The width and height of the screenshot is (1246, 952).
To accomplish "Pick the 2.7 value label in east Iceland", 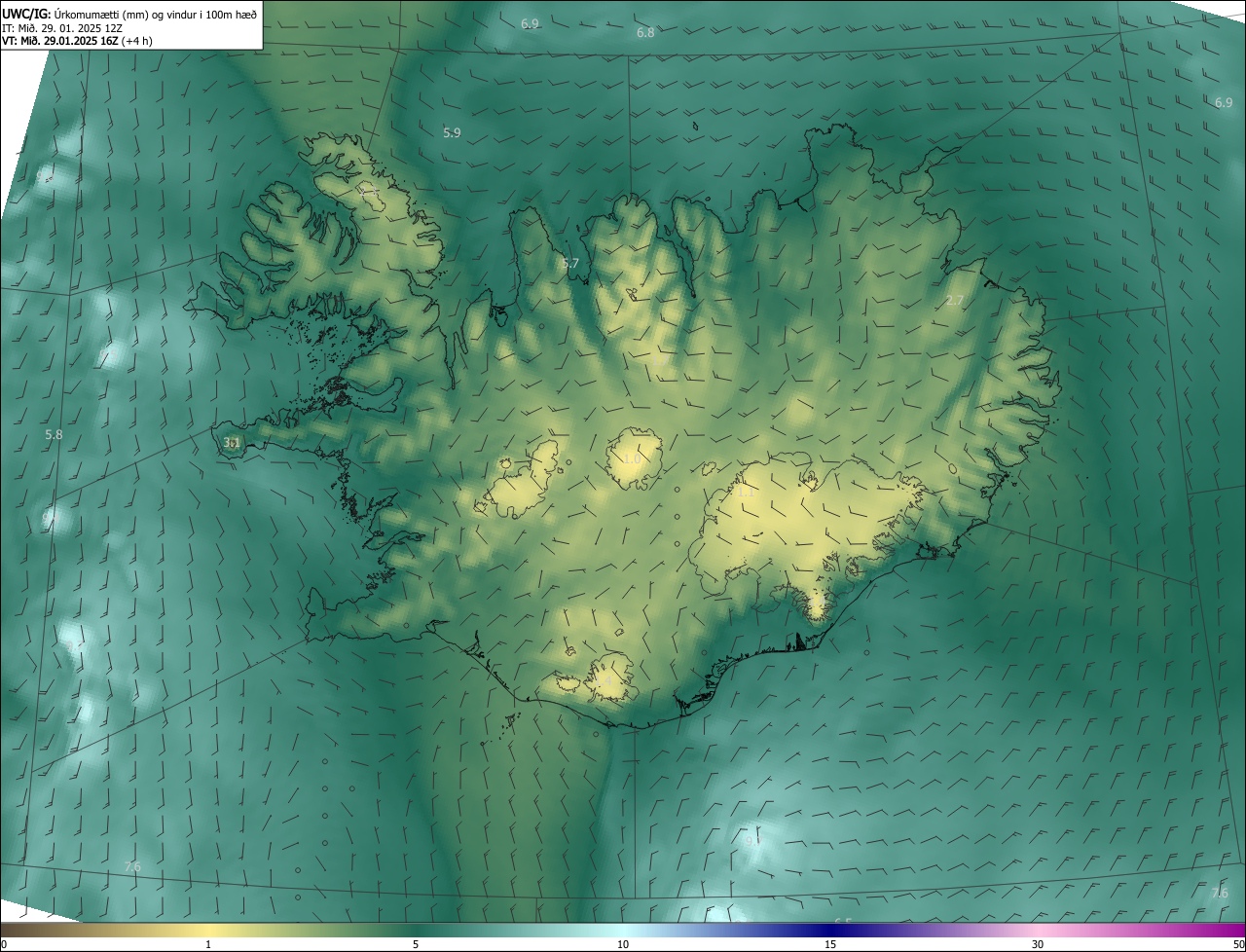I will click(x=955, y=301).
